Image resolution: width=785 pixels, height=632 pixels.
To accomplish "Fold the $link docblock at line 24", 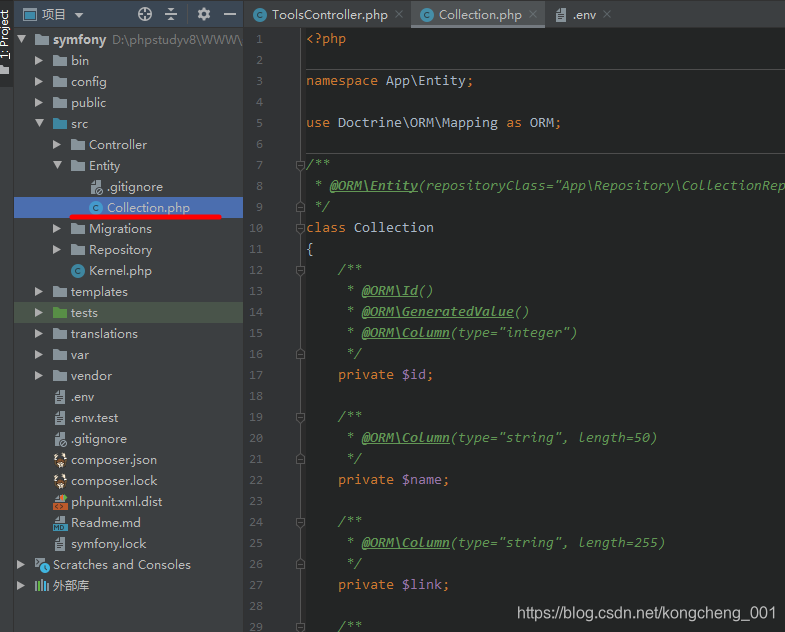I will click(x=300, y=522).
